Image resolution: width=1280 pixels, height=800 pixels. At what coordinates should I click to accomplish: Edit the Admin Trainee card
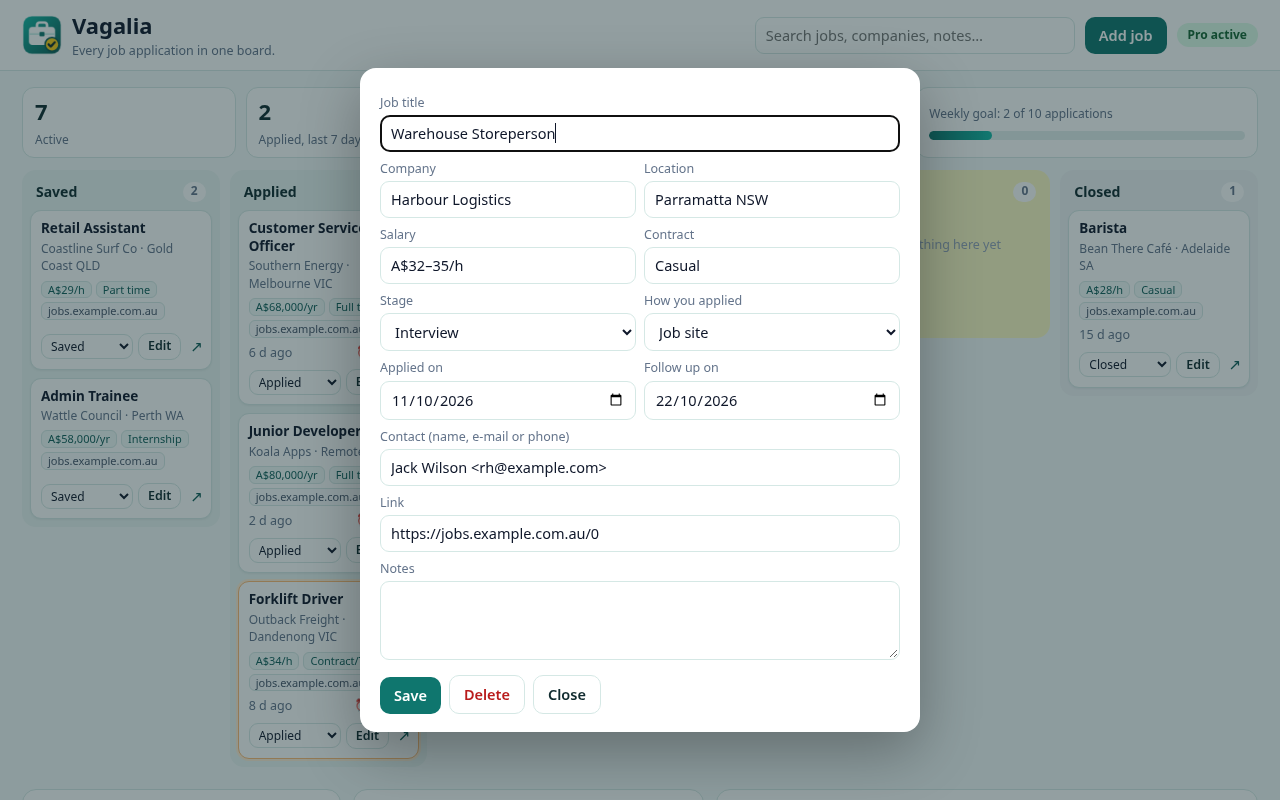click(x=160, y=496)
